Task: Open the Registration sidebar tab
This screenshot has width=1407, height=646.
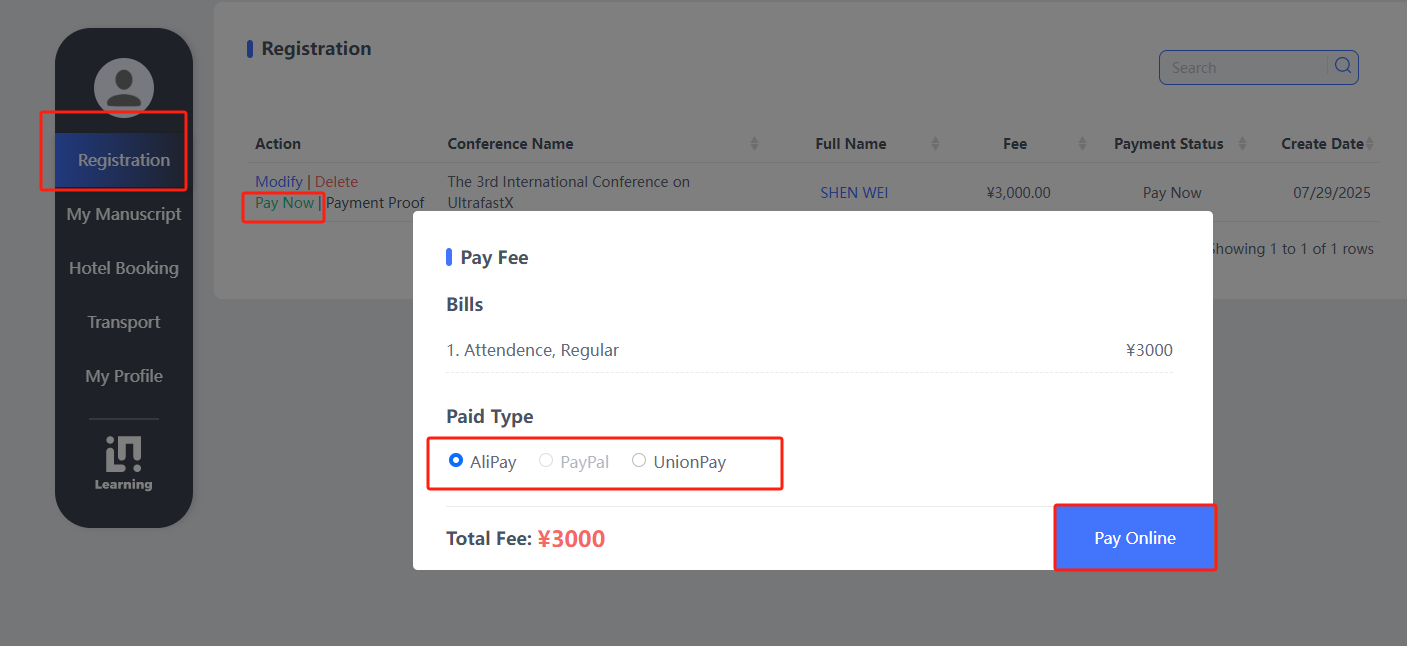Action: coord(124,160)
